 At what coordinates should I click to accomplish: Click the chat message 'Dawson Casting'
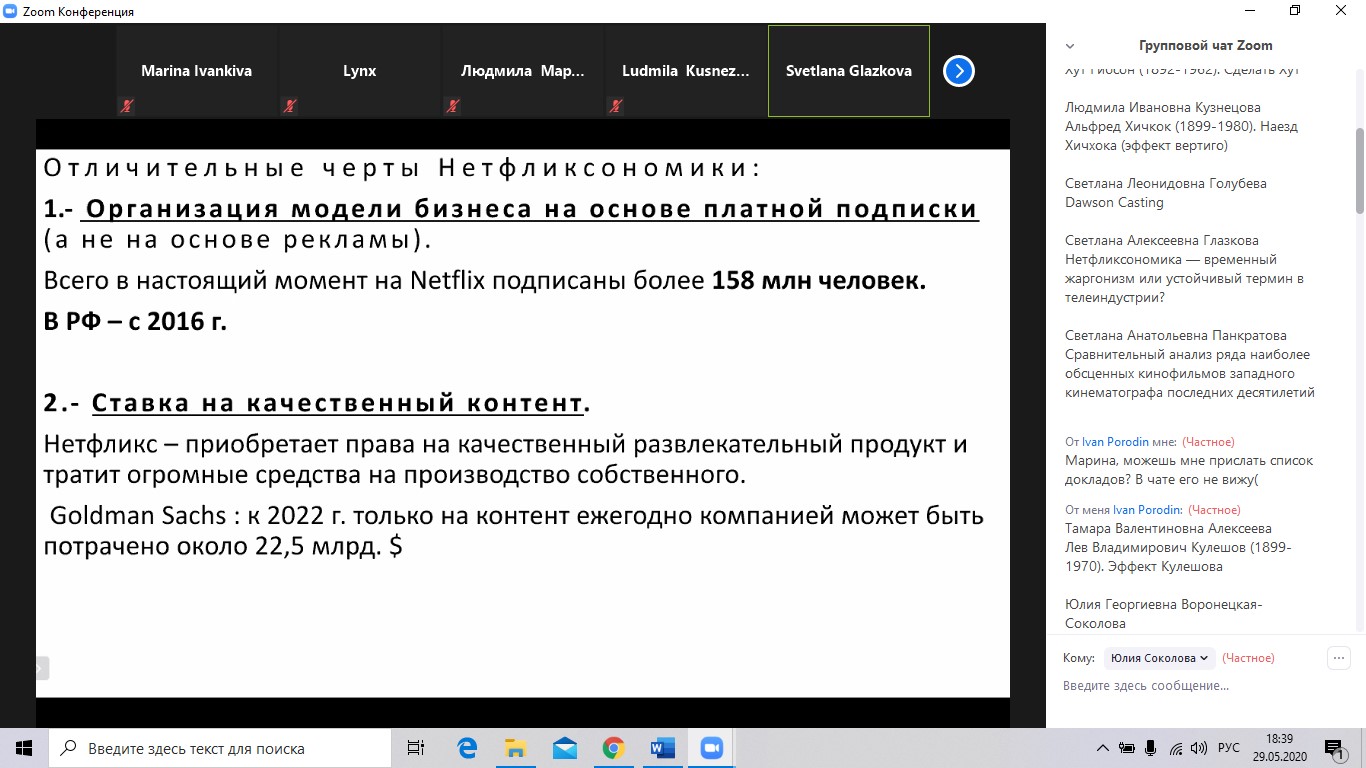click(1114, 202)
